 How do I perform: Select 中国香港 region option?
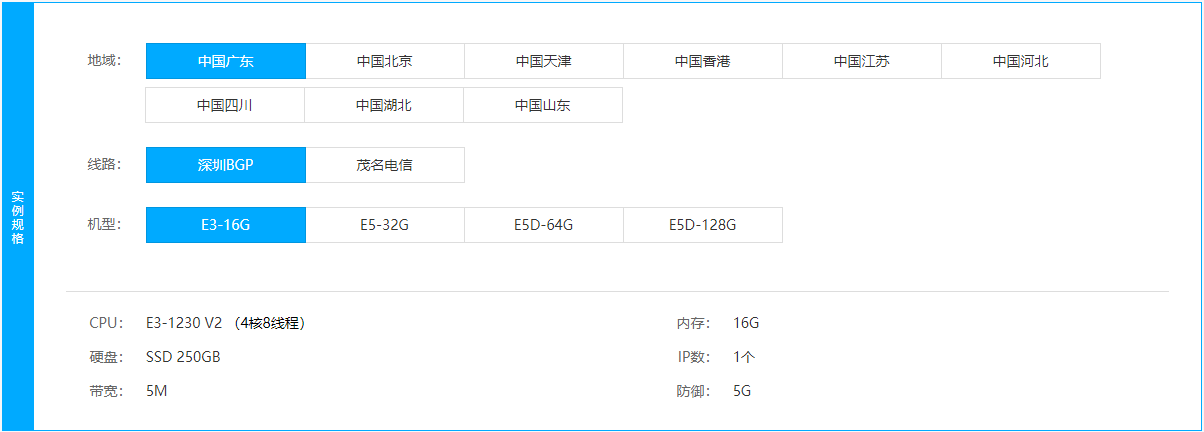(x=703, y=61)
